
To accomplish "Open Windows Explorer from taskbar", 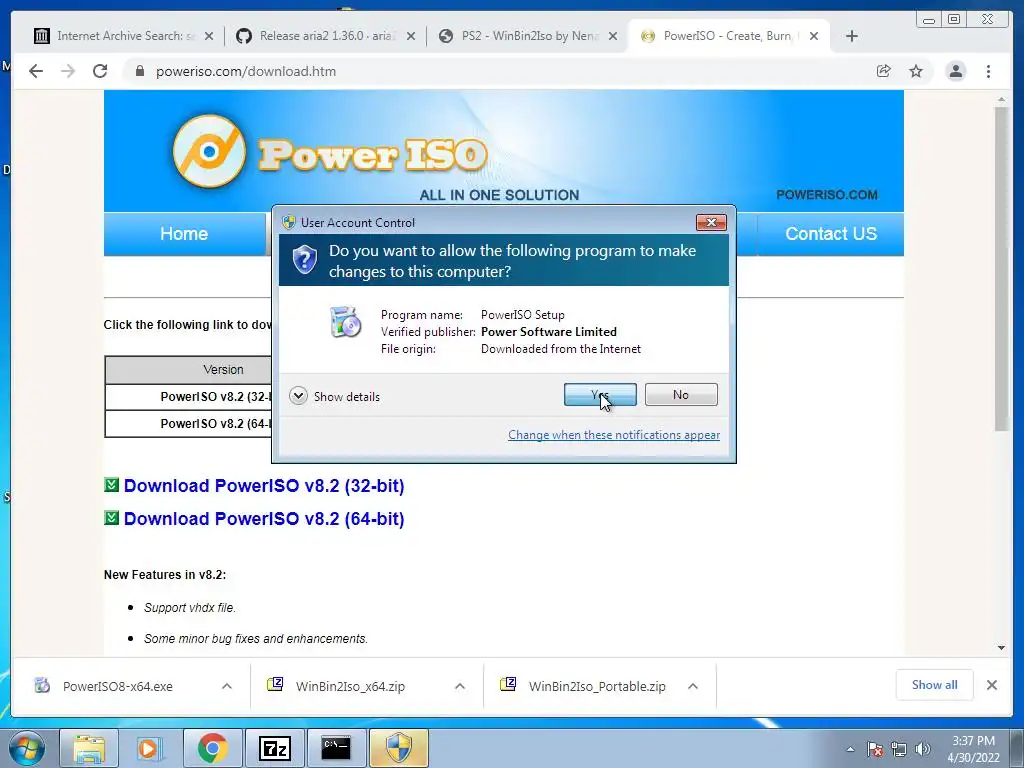I will click(x=89, y=748).
